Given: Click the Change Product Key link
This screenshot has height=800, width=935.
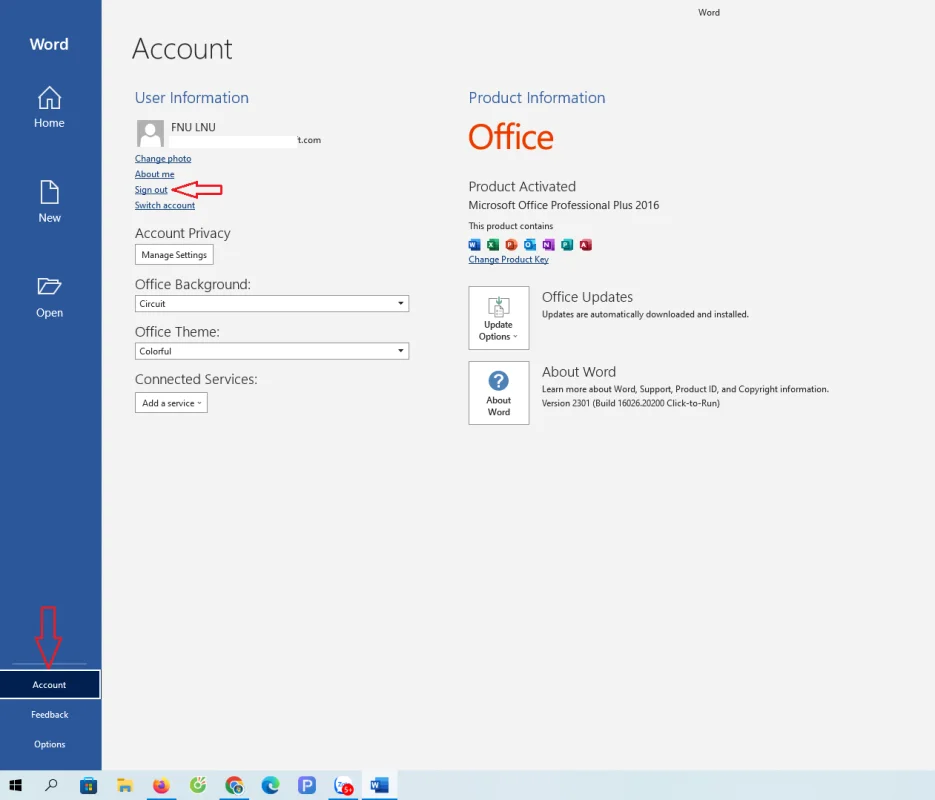Looking at the screenshot, I should (x=508, y=259).
